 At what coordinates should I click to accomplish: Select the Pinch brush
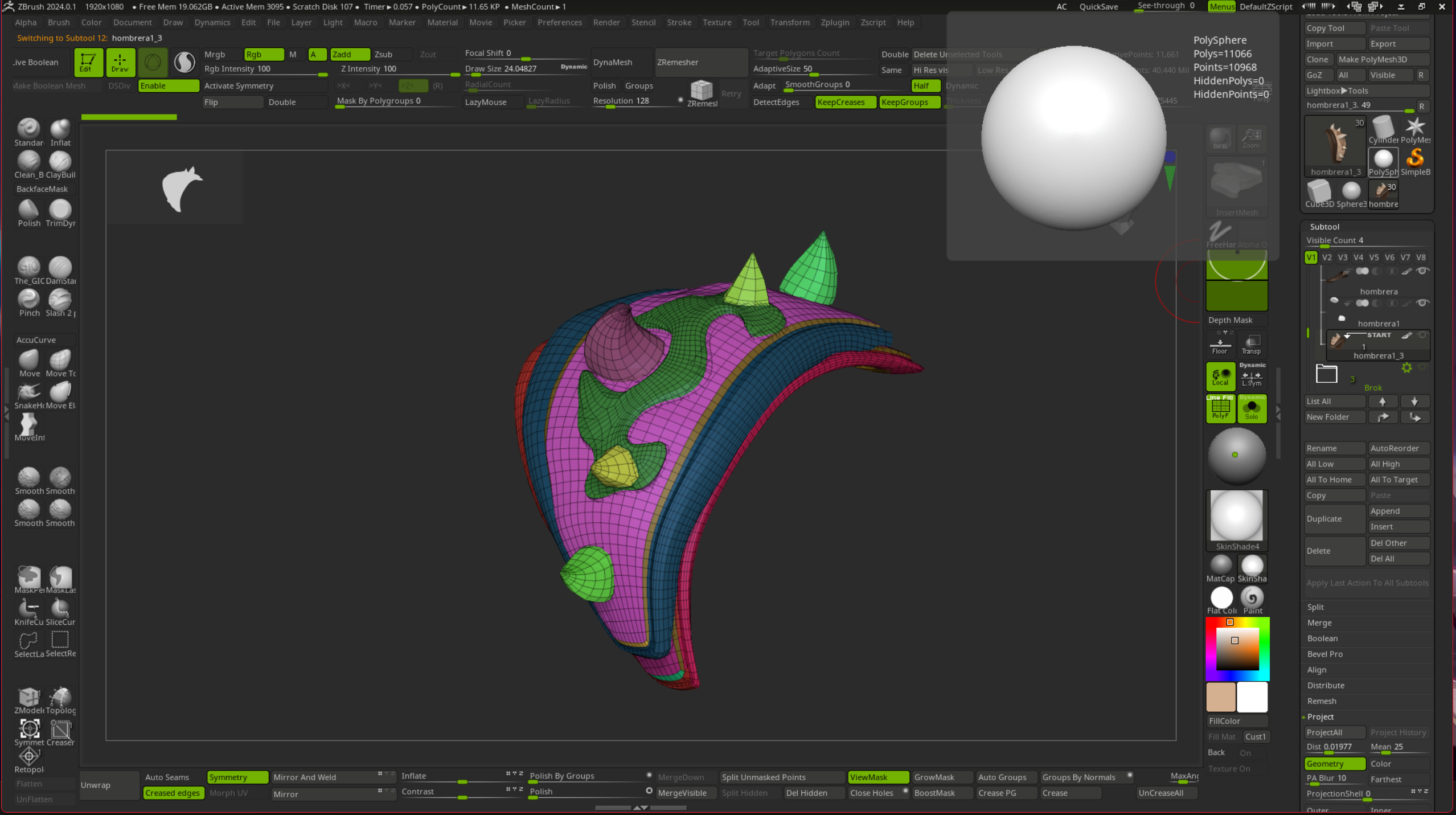click(28, 300)
